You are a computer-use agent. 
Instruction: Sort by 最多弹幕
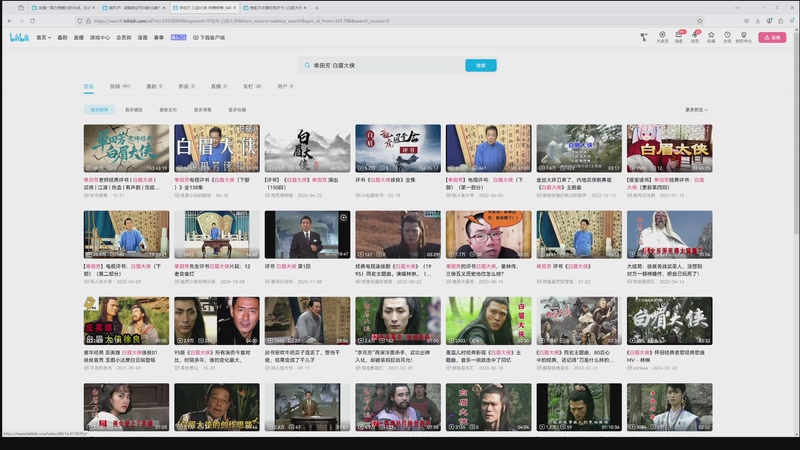coord(203,110)
